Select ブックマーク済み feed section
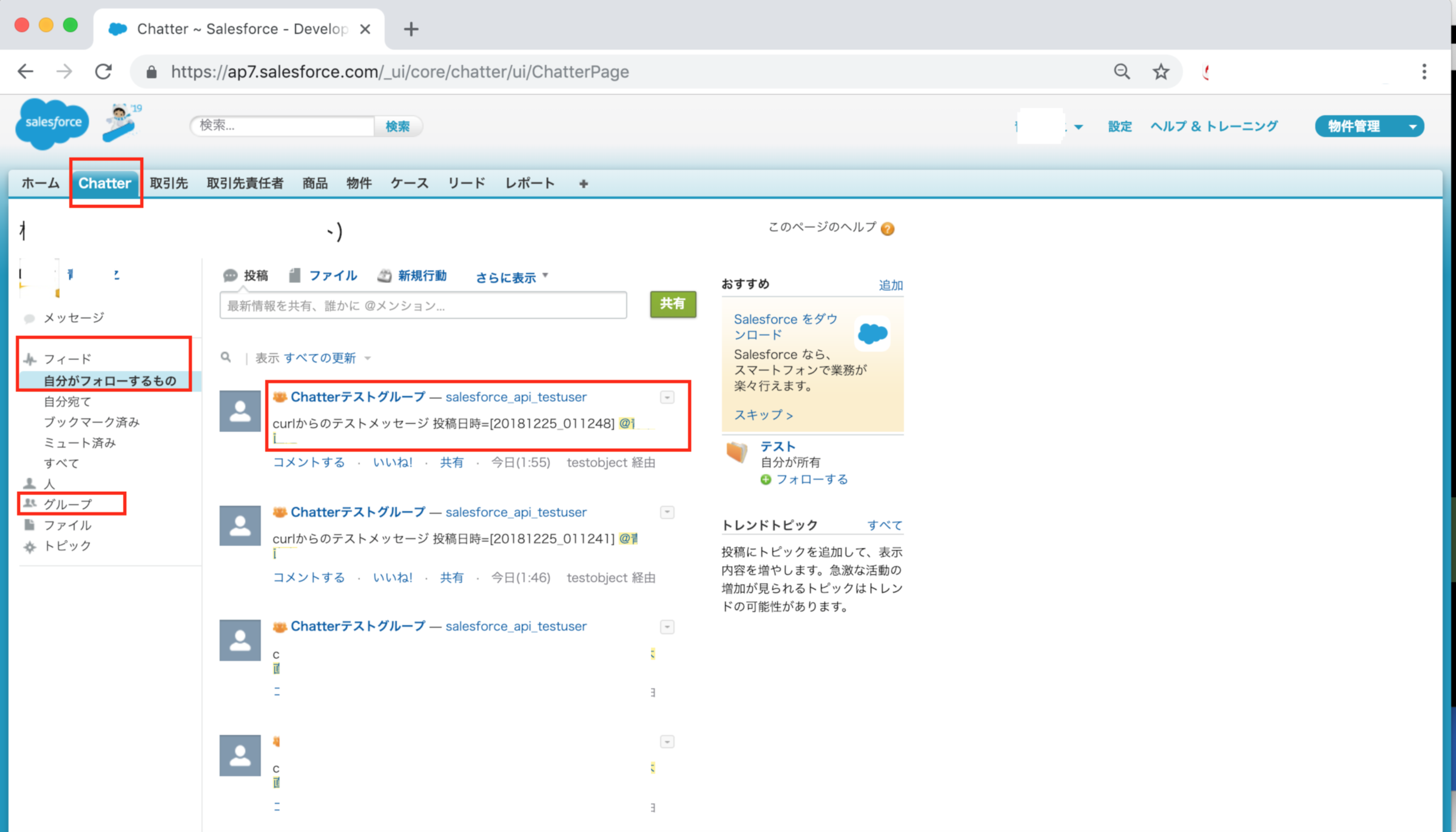This screenshot has width=1456, height=832. click(91, 421)
